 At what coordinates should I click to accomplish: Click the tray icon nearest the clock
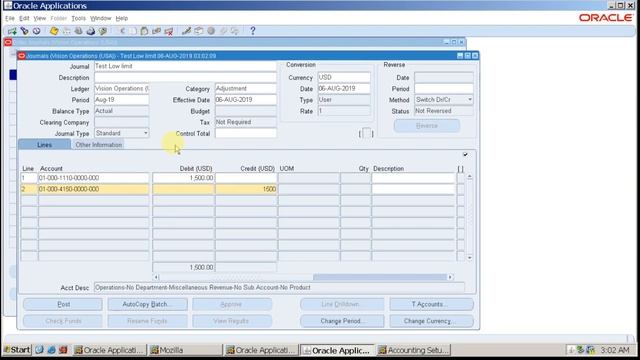591,350
